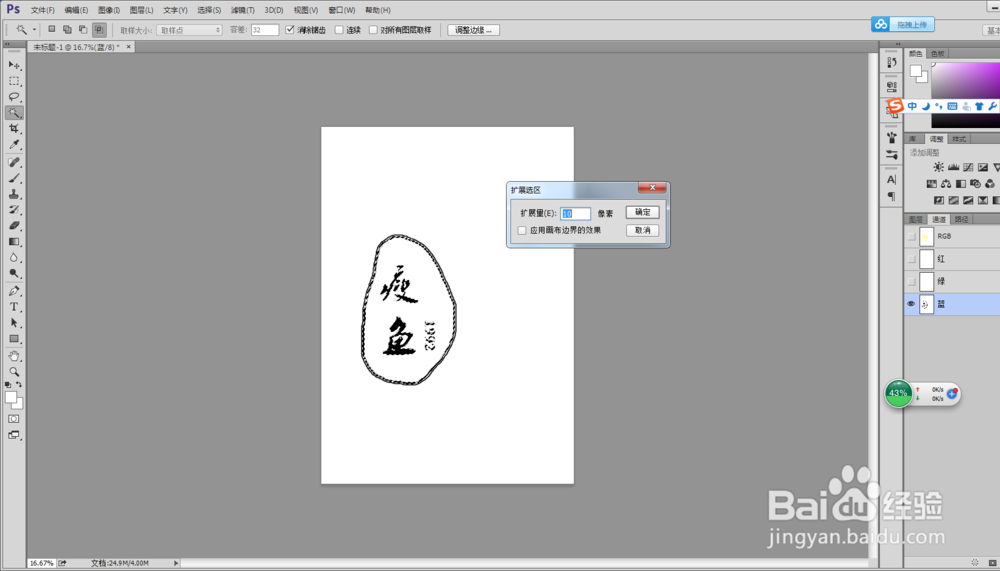1000x571 pixels.
Task: Choose Subtract from selection mode icon
Action: pyautogui.click(x=83, y=29)
